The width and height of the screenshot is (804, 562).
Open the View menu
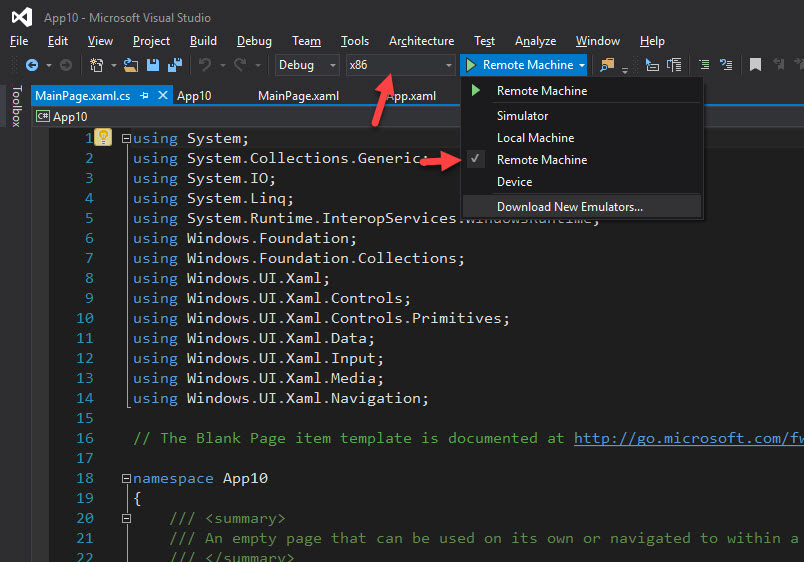coord(100,41)
